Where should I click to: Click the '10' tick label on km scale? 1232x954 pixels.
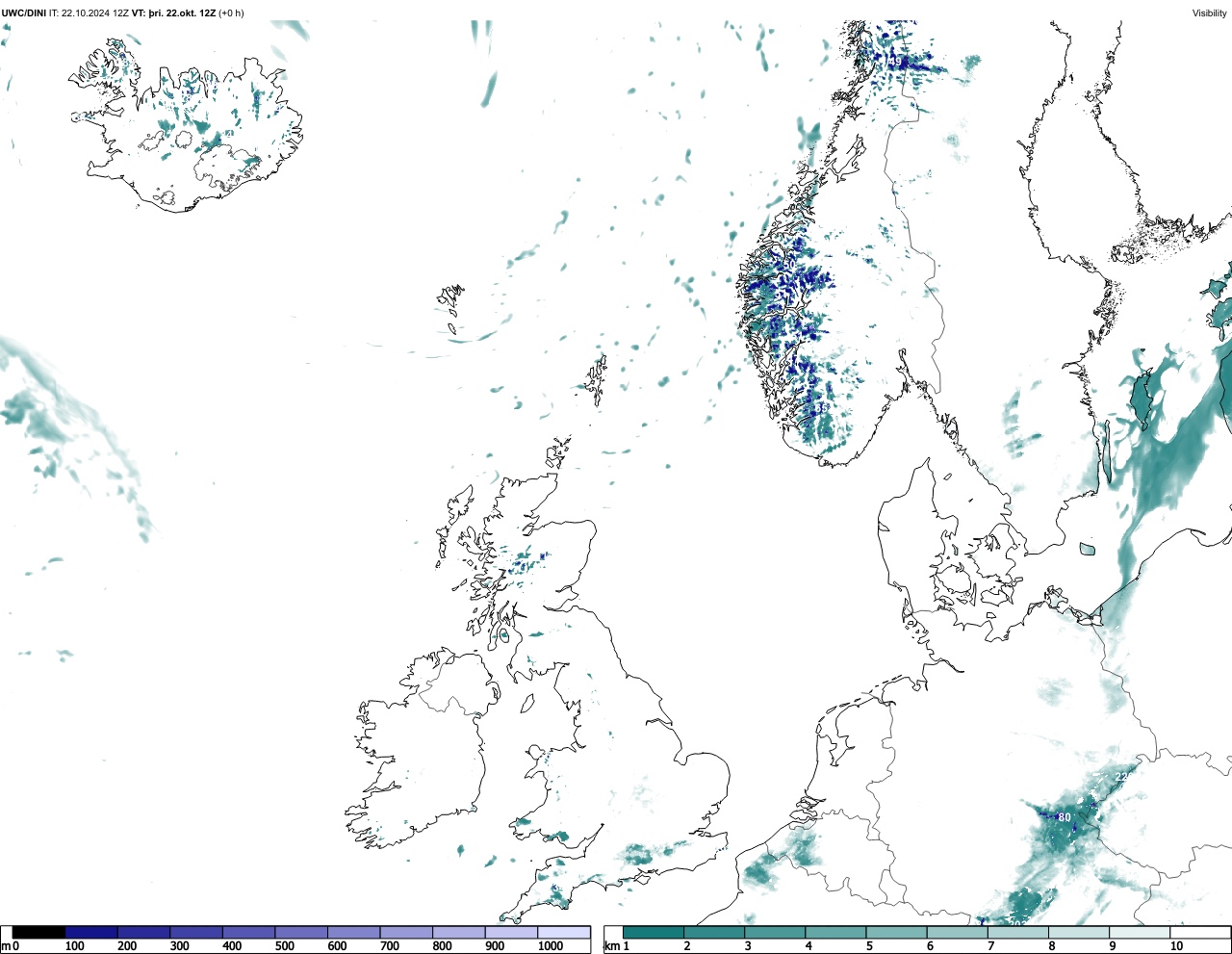(x=1176, y=946)
